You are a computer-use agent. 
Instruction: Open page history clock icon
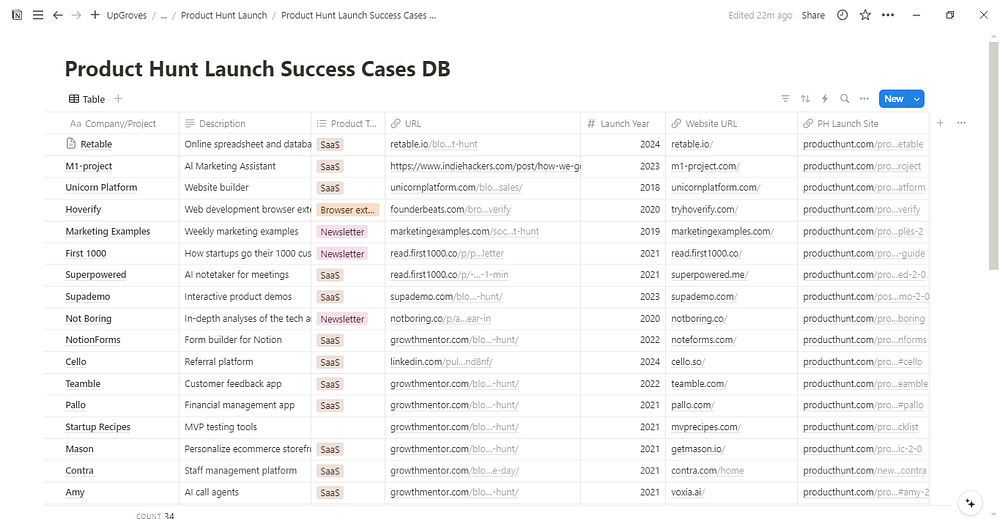842,16
